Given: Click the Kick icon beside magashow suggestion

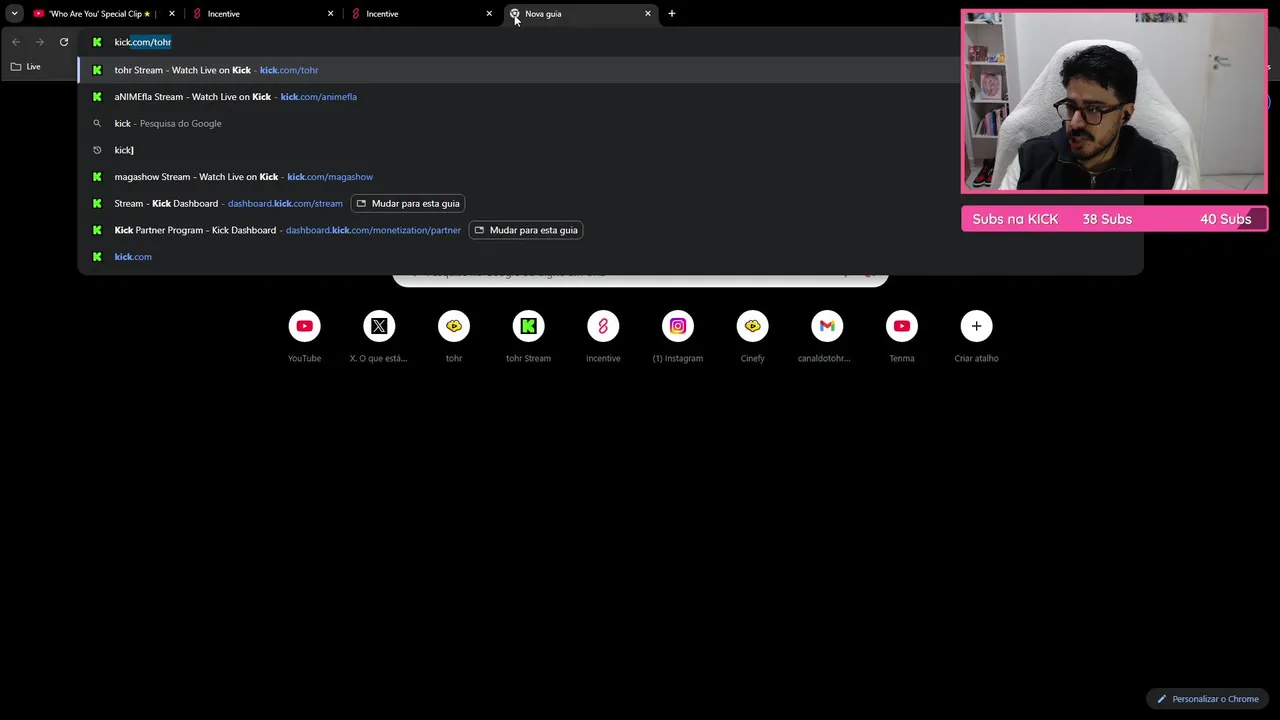Looking at the screenshot, I should tap(97, 177).
